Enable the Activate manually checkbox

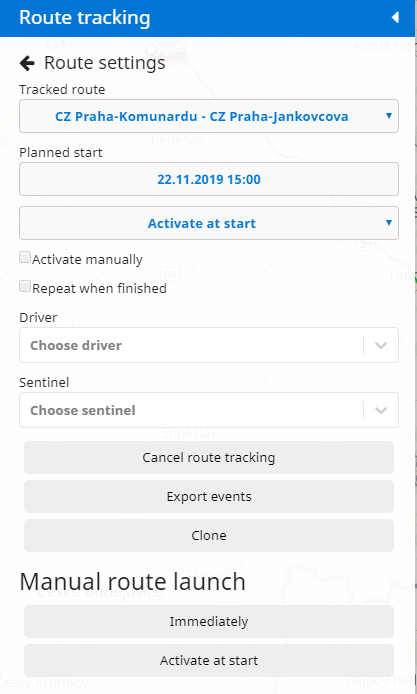25,257
